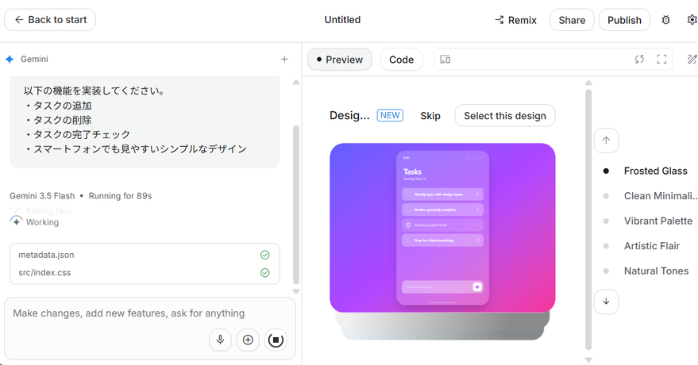The image size is (698, 365).
Task: Click the Gemini sparkle logo
Action: [10, 59]
